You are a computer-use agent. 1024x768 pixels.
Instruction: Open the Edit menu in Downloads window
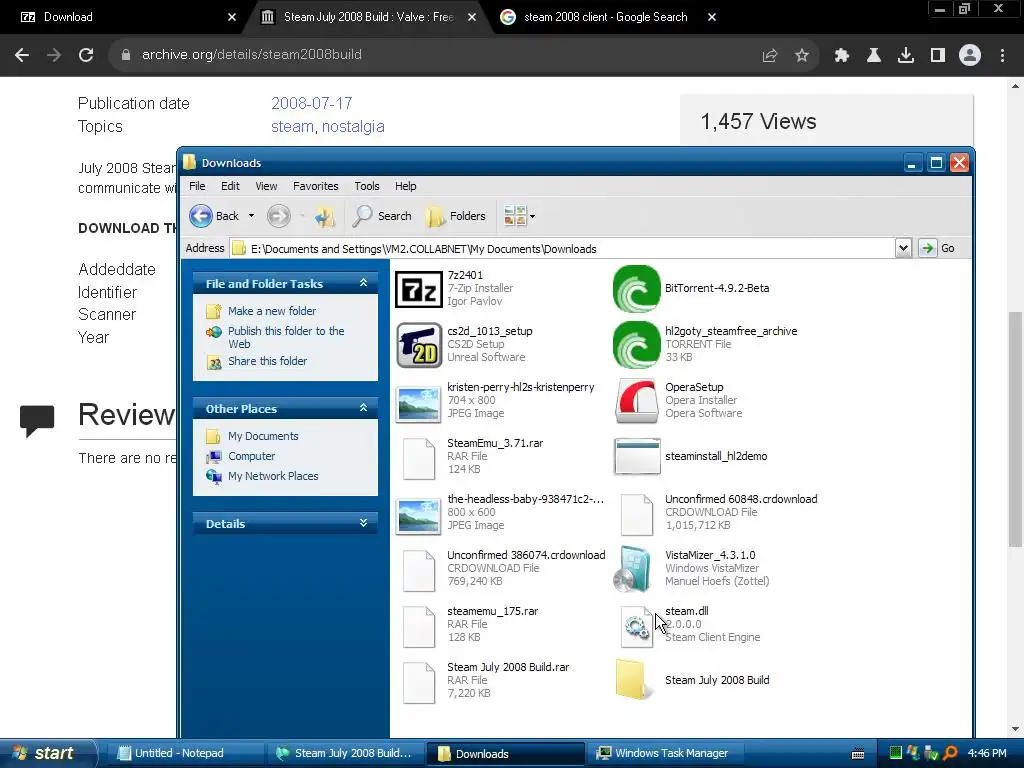tap(230, 186)
